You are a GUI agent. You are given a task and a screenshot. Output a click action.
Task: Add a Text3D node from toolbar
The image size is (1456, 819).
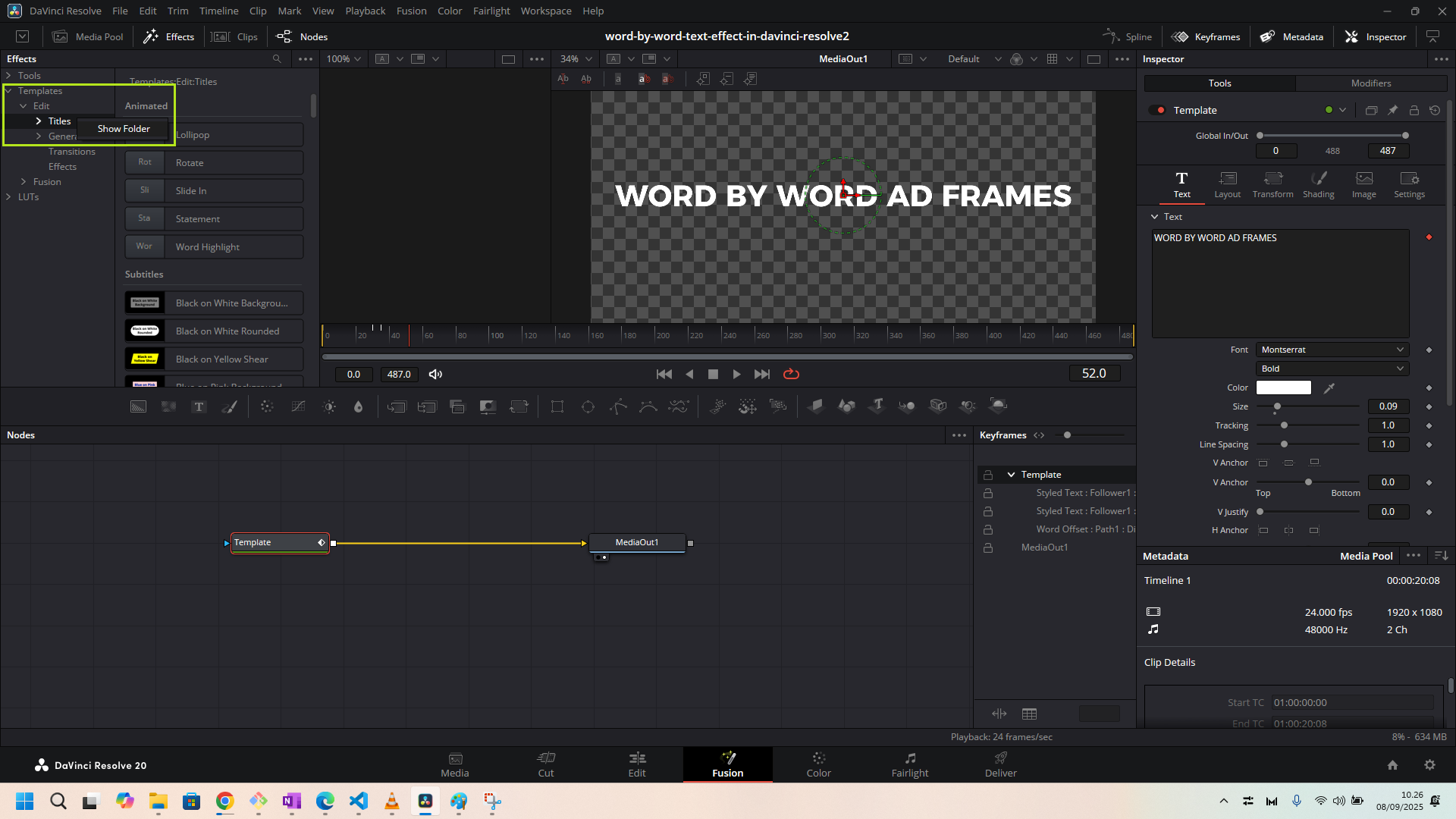pyautogui.click(x=877, y=406)
